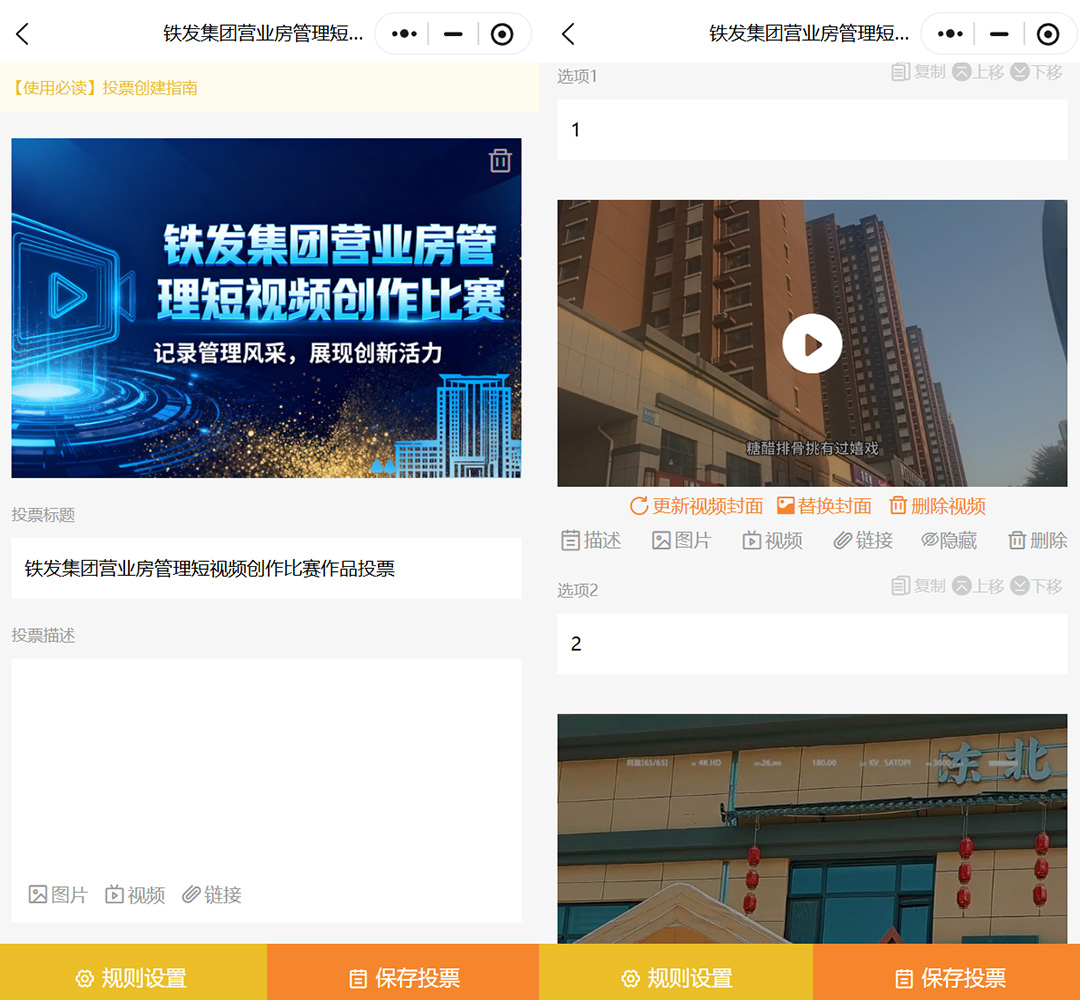Add an image (图片) to option 1
The image size is (1080, 1000).
click(681, 541)
